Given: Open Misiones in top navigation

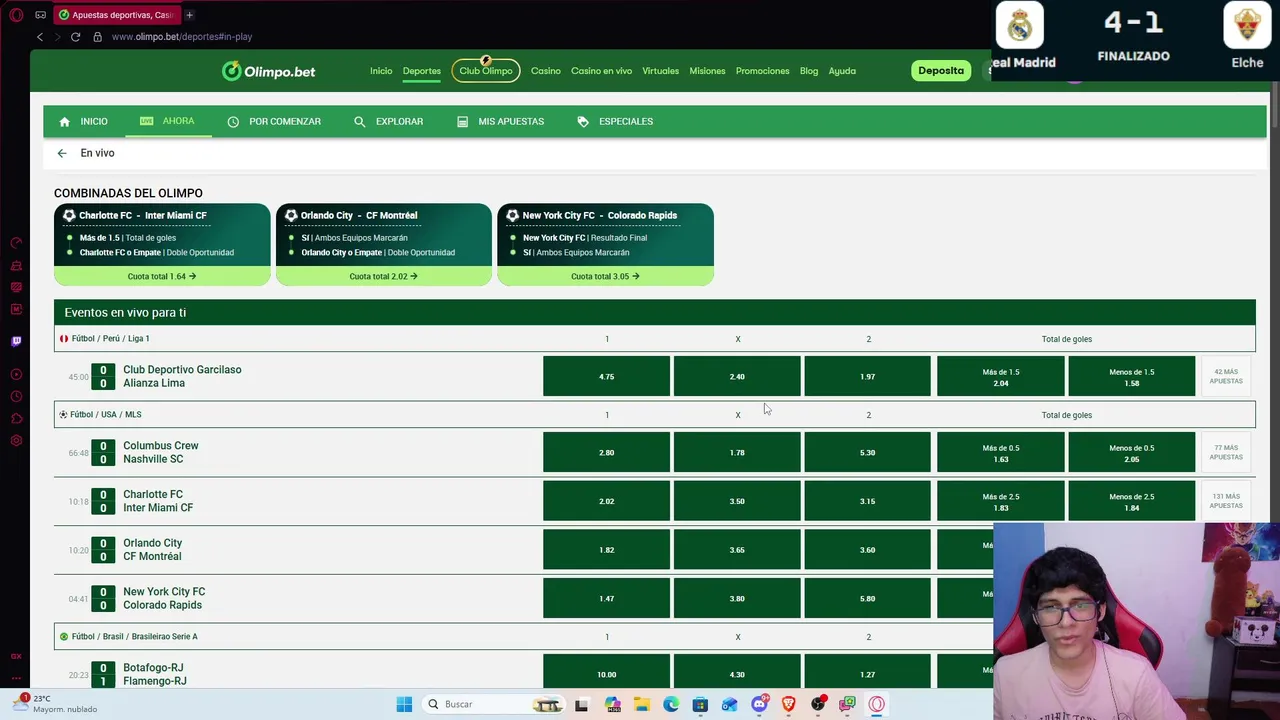Looking at the screenshot, I should [707, 71].
